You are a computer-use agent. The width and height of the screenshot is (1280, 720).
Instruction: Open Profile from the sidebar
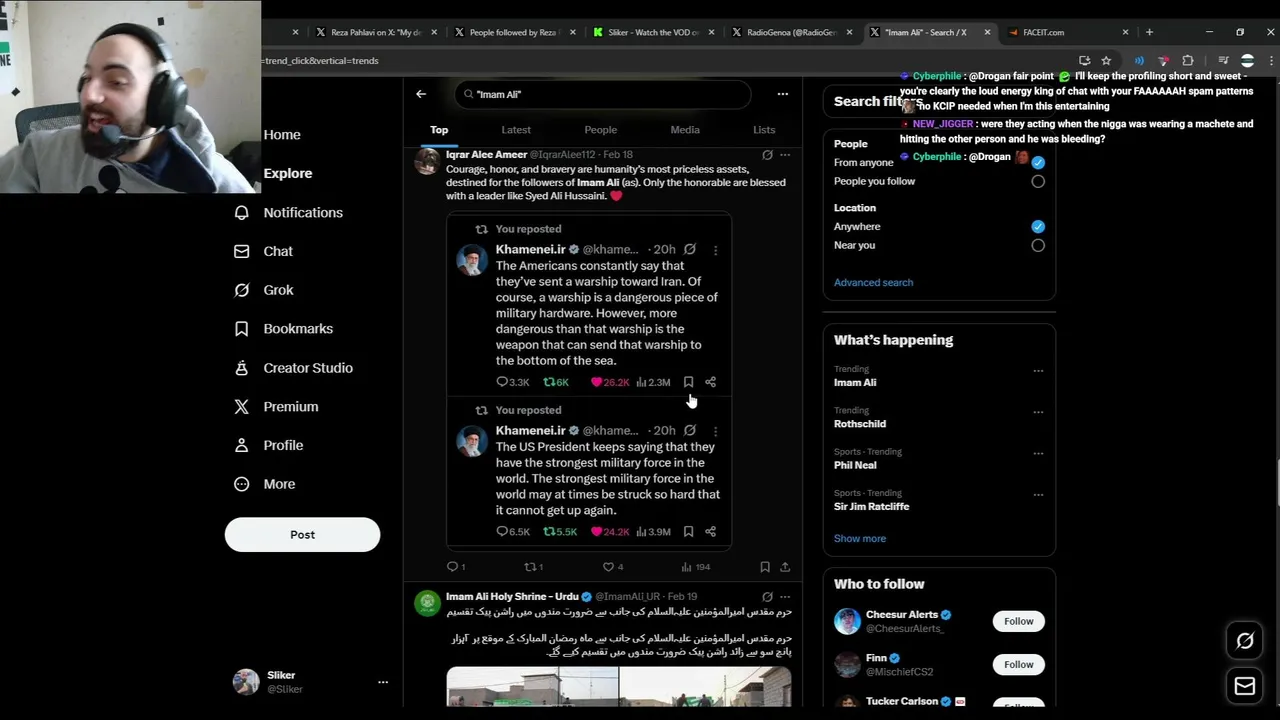coord(268,445)
